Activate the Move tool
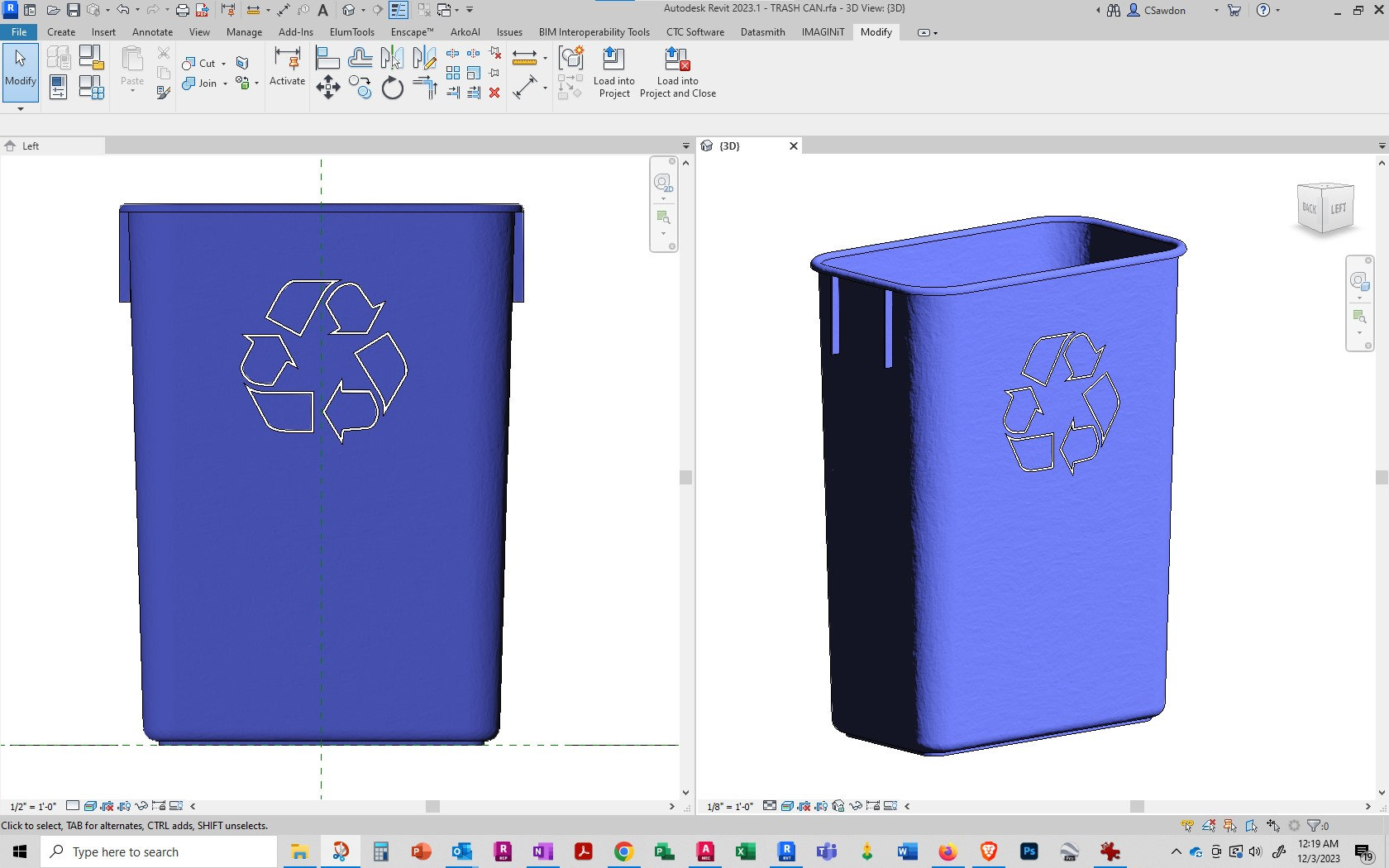The image size is (1389, 868). 328,86
